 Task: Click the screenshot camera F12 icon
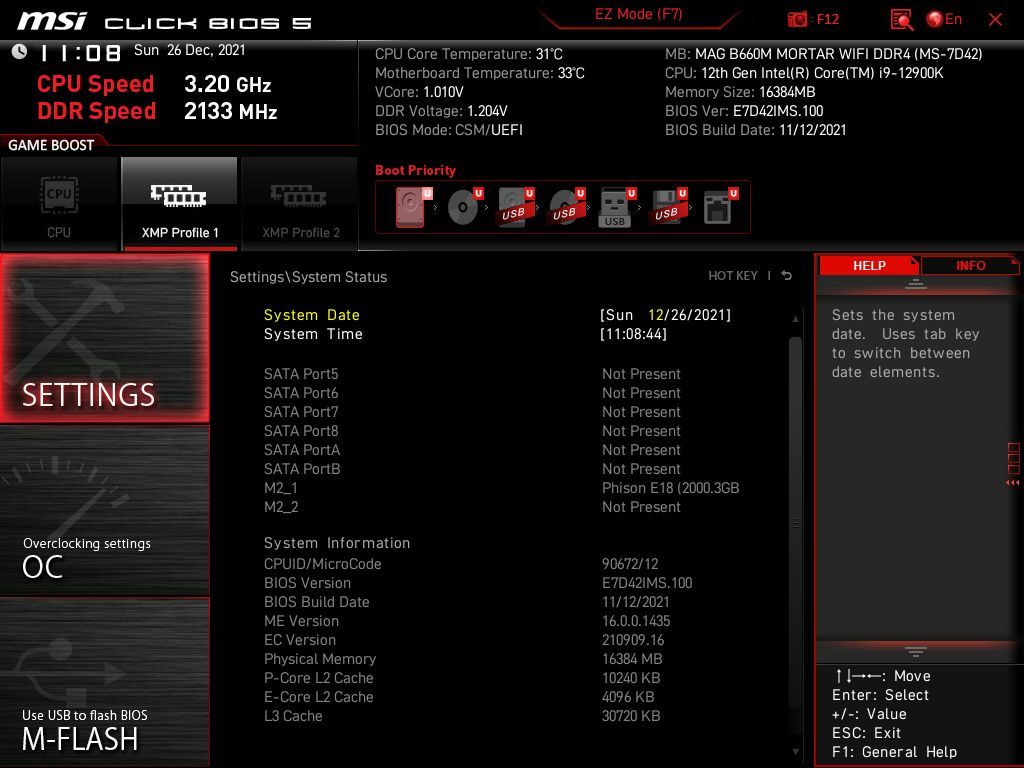[798, 19]
